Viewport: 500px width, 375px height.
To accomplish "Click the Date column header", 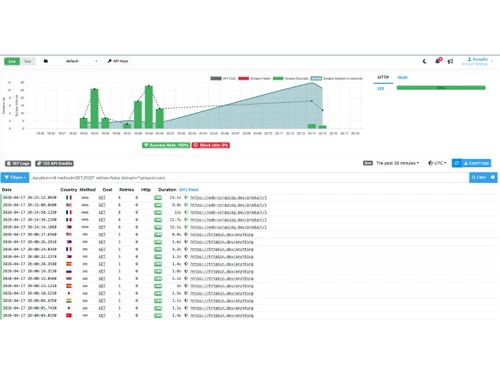I will coord(7,190).
